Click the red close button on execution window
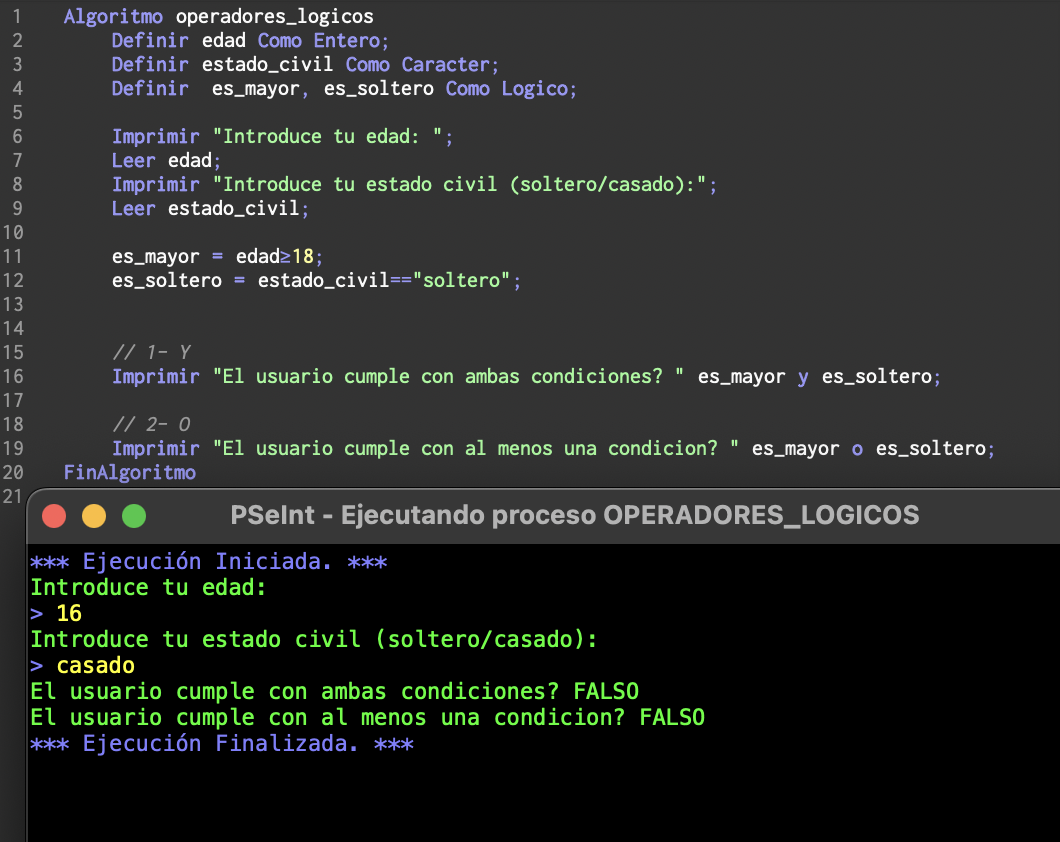This screenshot has width=1060, height=842. [54, 516]
